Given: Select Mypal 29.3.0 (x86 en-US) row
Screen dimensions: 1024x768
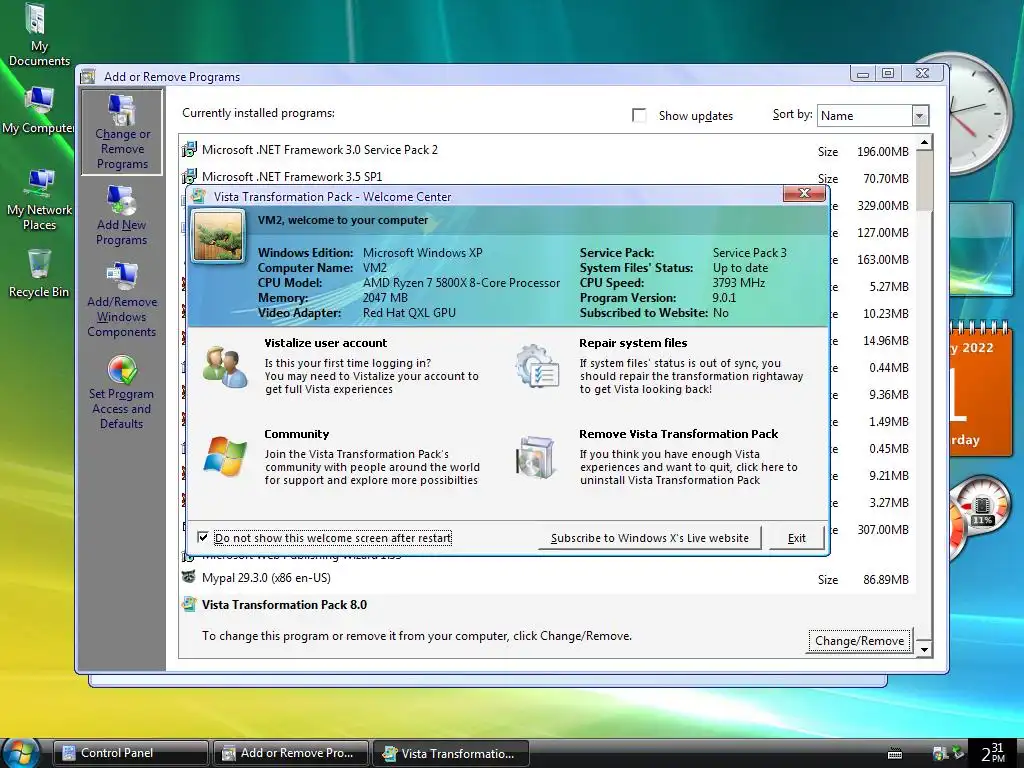Looking at the screenshot, I should (x=547, y=578).
